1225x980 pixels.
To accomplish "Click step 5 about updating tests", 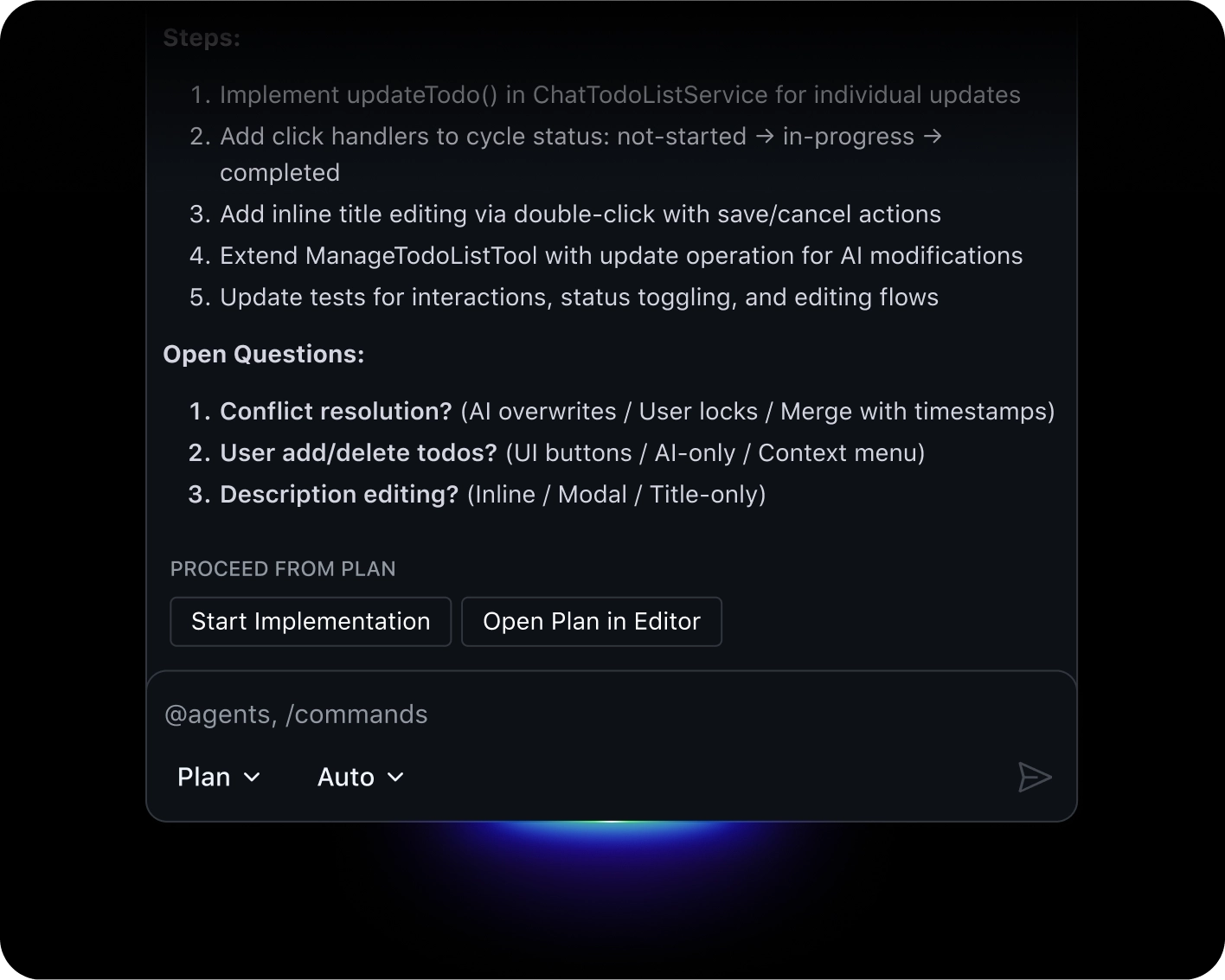I will tap(580, 297).
